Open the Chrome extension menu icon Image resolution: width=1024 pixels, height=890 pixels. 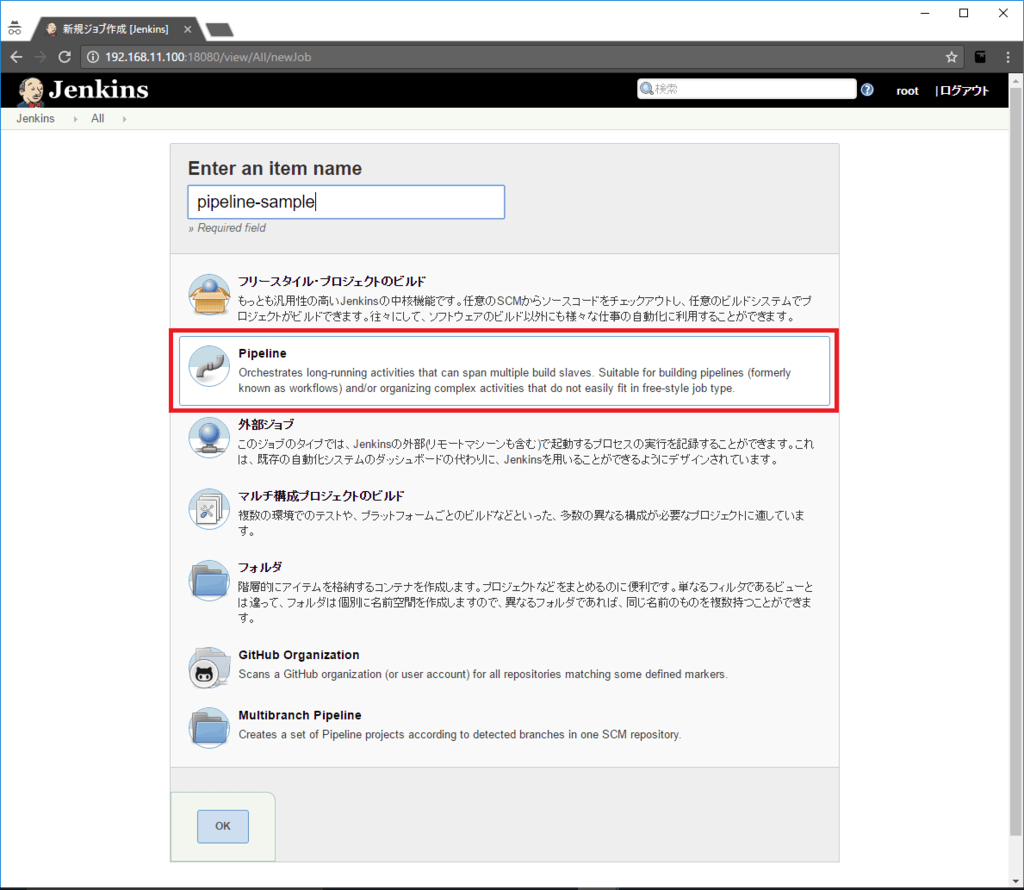point(981,57)
